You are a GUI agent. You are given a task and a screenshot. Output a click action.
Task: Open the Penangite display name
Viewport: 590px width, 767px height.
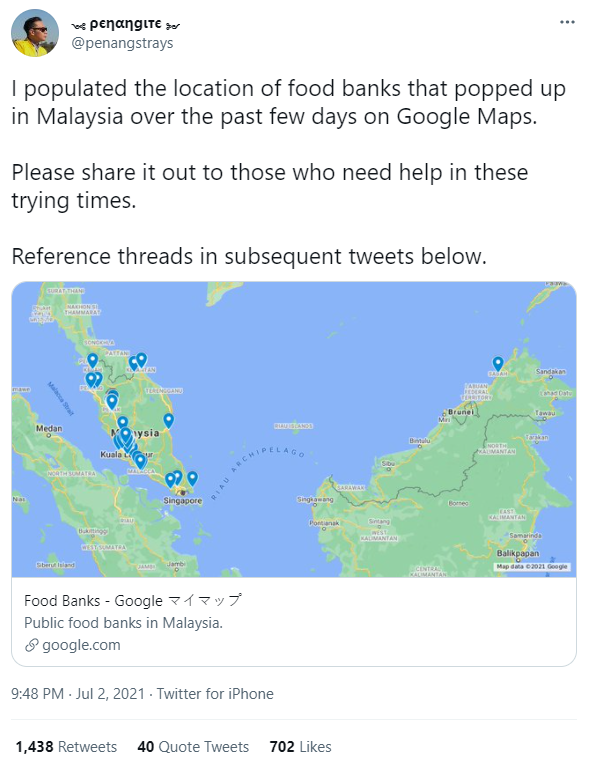[x=126, y=23]
